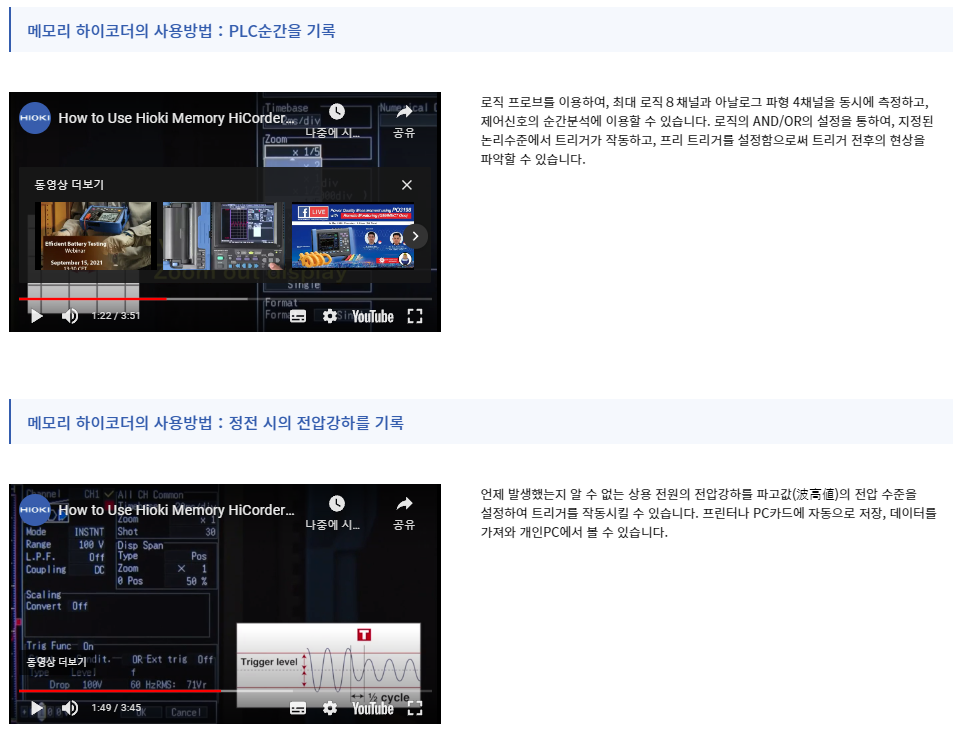
Task: Open first video on YouTube via logo
Action: pyautogui.click(x=373, y=316)
